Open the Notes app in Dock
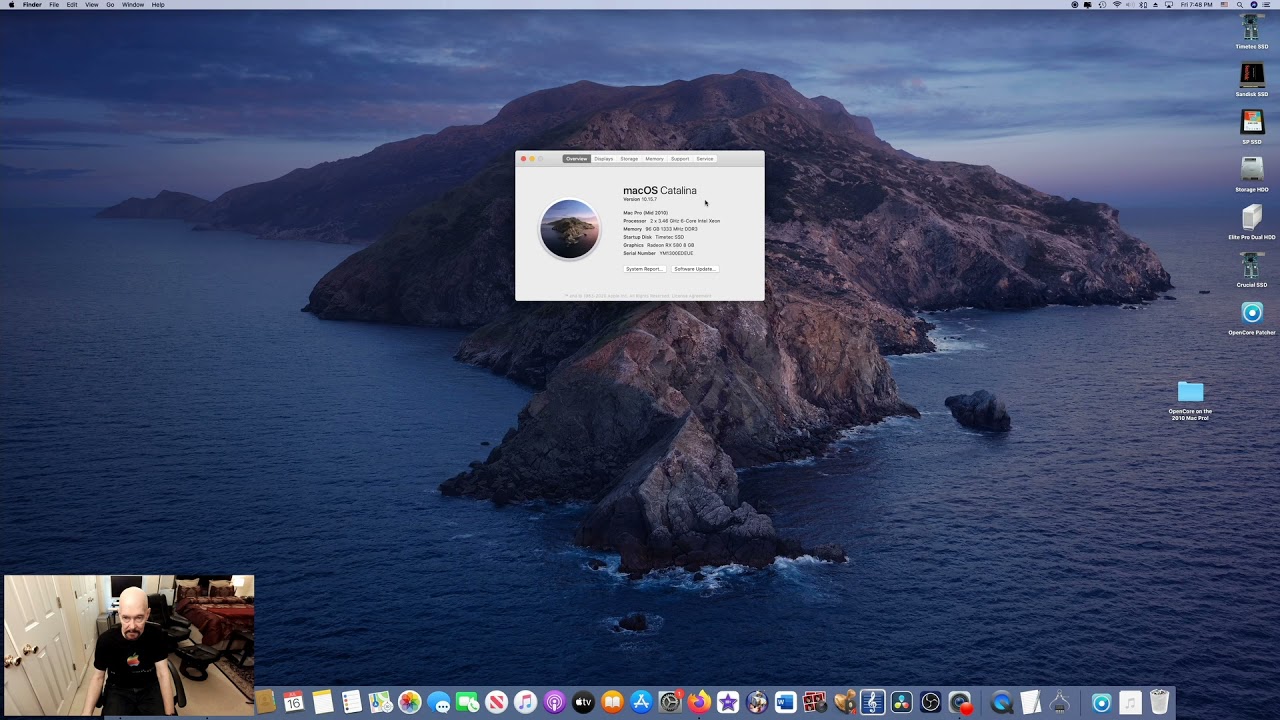 click(322, 702)
